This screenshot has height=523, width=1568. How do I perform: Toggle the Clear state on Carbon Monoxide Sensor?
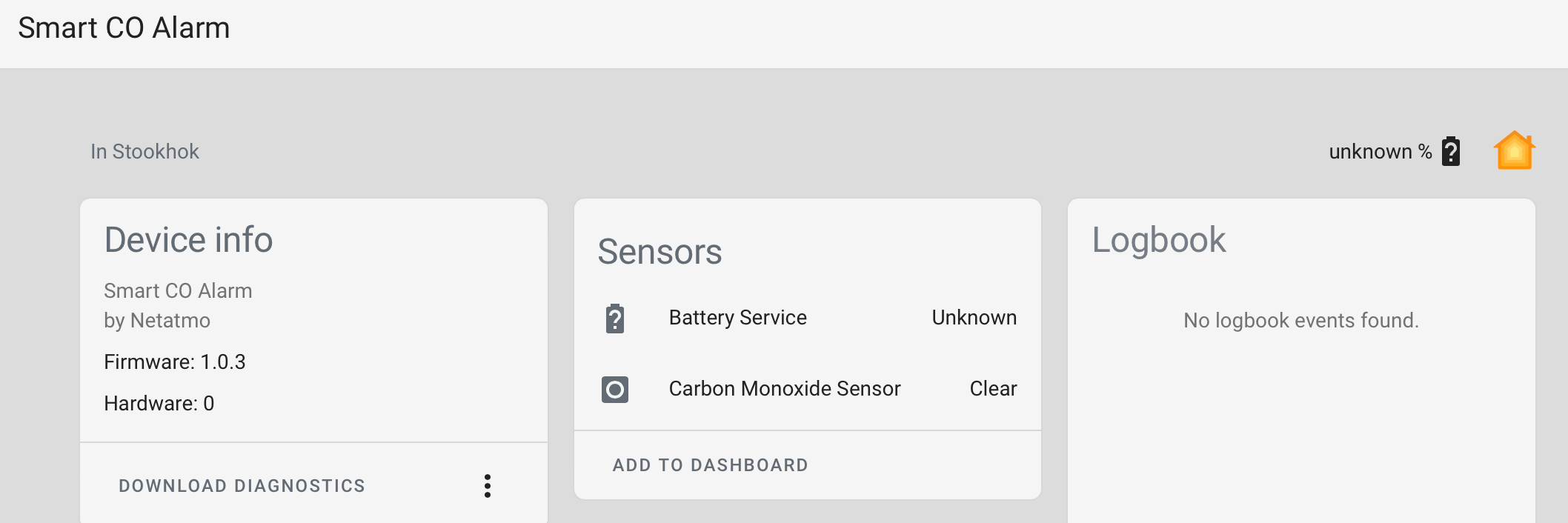click(x=993, y=388)
